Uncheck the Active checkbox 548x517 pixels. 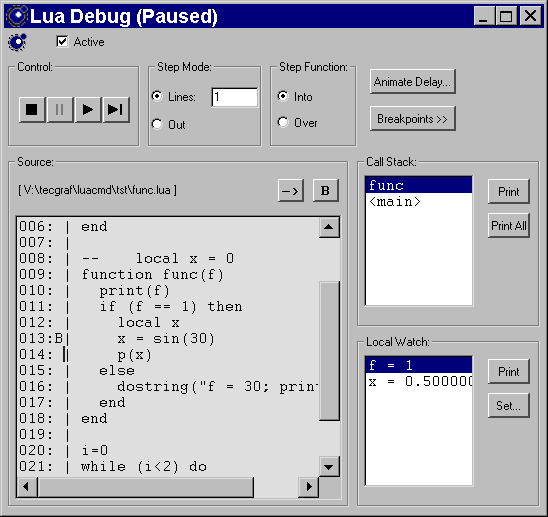[62, 42]
